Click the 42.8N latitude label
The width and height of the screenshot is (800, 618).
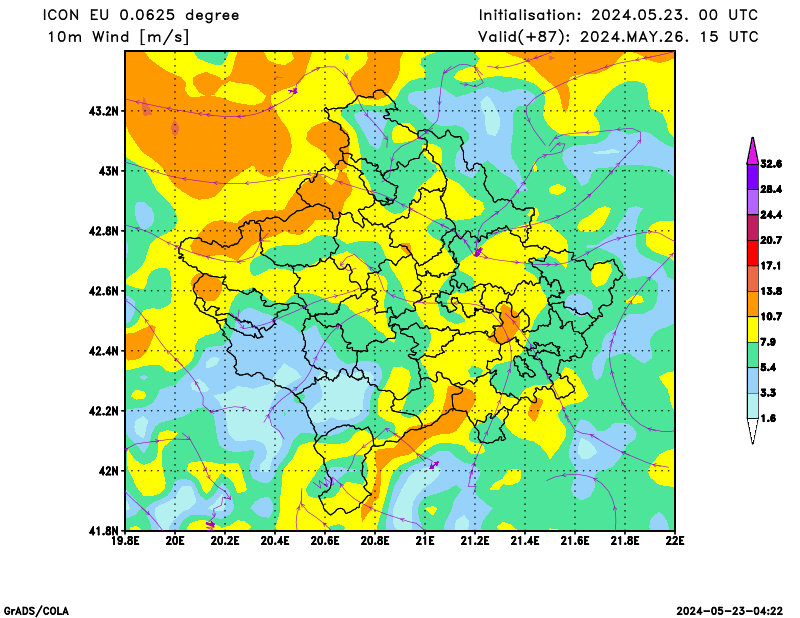click(x=104, y=231)
